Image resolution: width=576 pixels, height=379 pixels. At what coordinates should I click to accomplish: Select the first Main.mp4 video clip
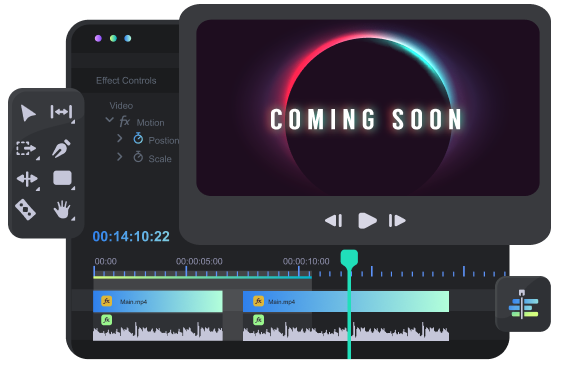click(x=158, y=302)
